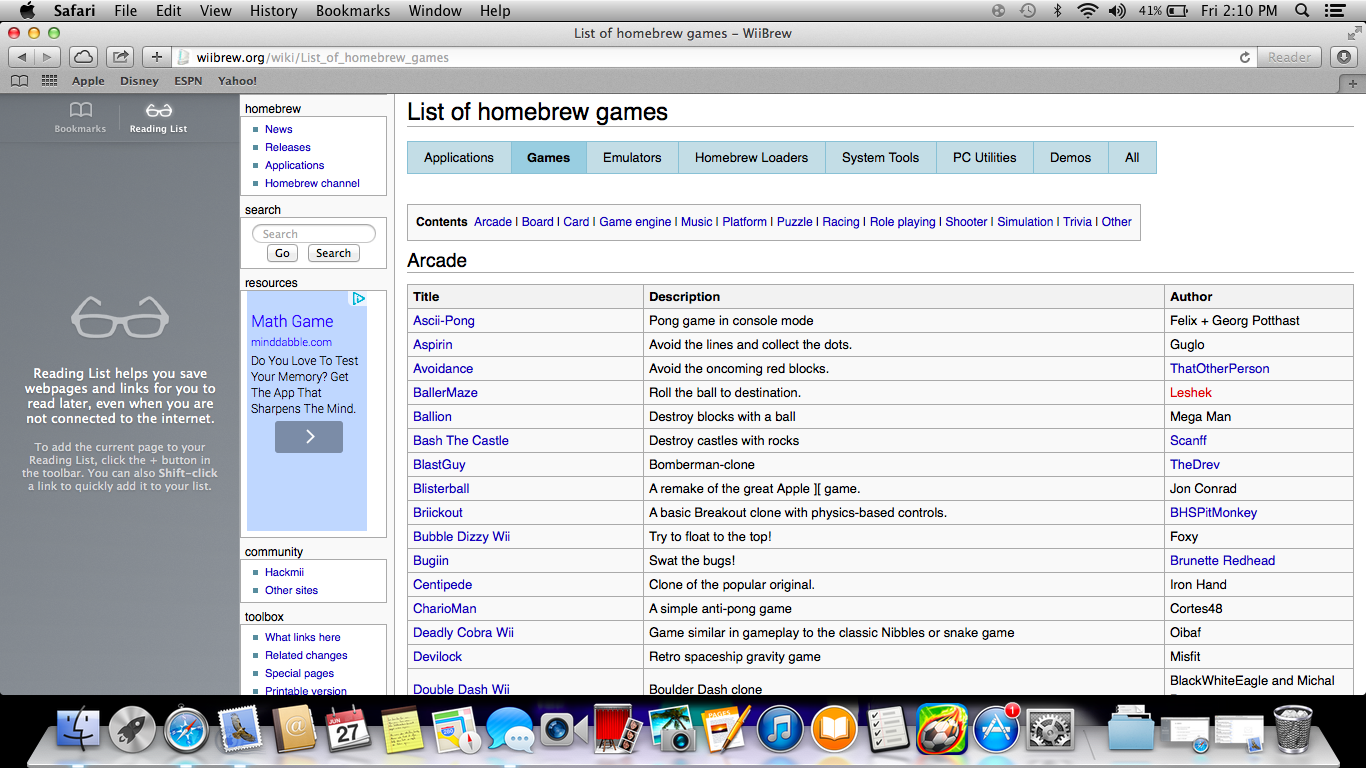Click the Search button in wiki sidebar
1366x768 pixels.
[x=333, y=253]
